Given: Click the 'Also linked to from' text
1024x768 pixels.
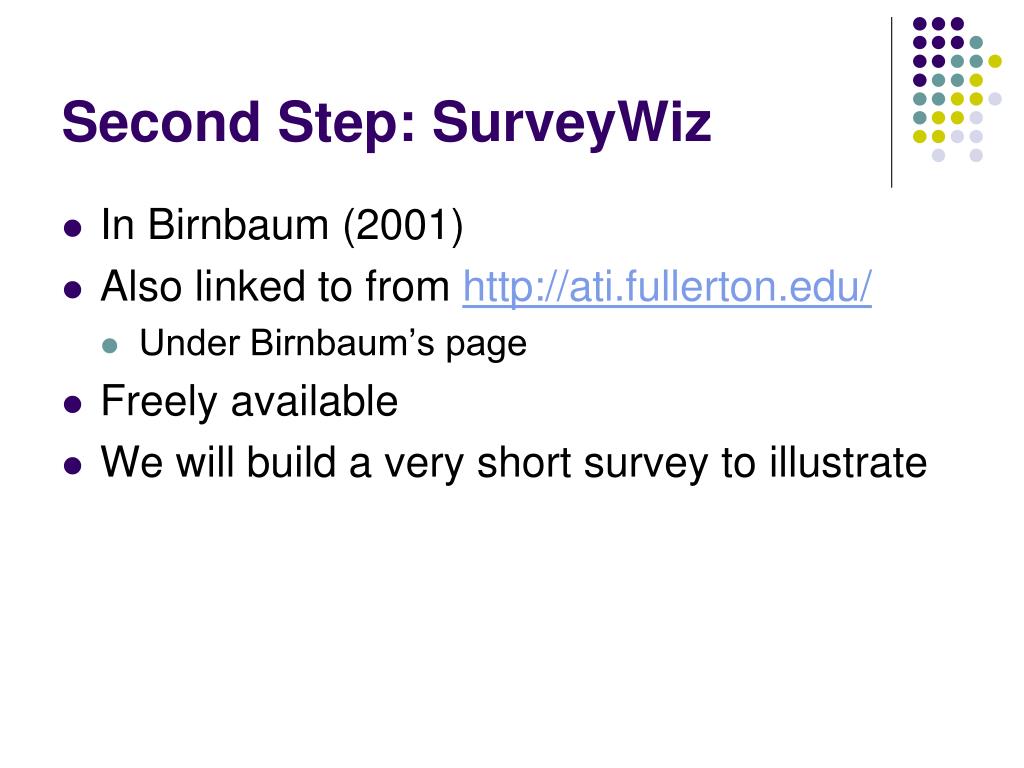Looking at the screenshot, I should point(275,286).
